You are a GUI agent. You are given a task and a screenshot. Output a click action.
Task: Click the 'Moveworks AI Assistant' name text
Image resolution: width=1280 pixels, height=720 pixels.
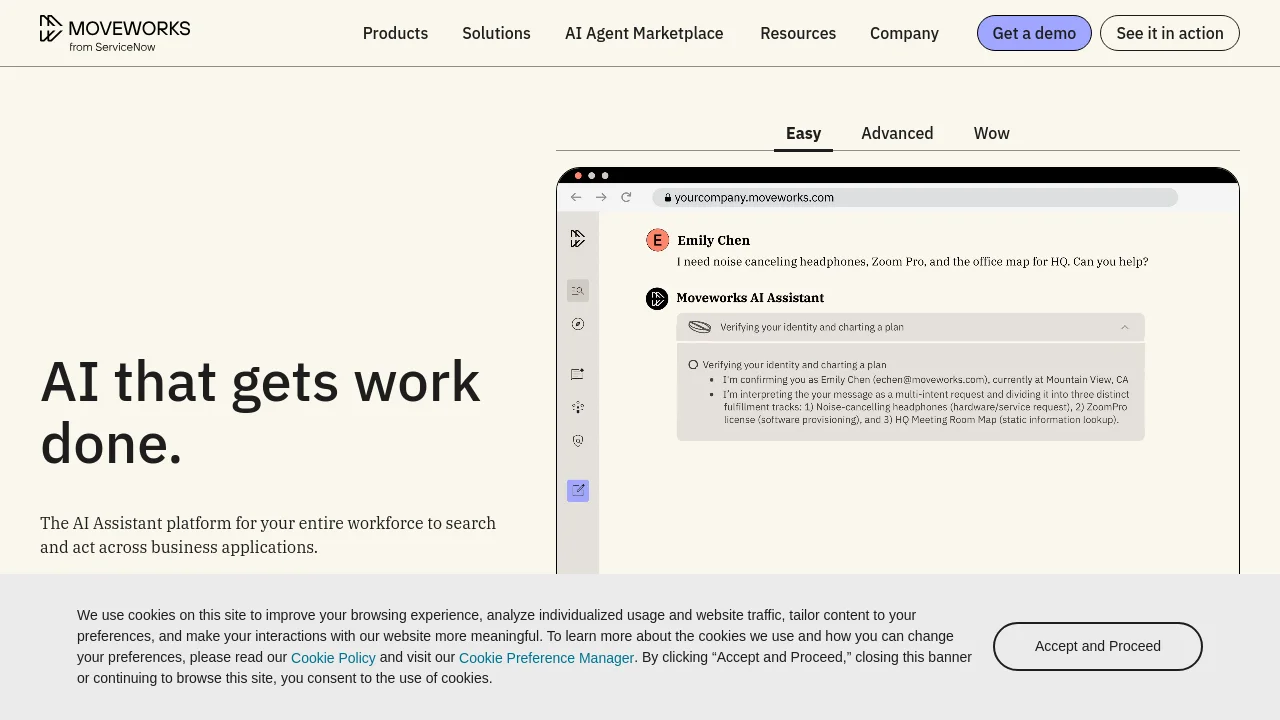[750, 298]
